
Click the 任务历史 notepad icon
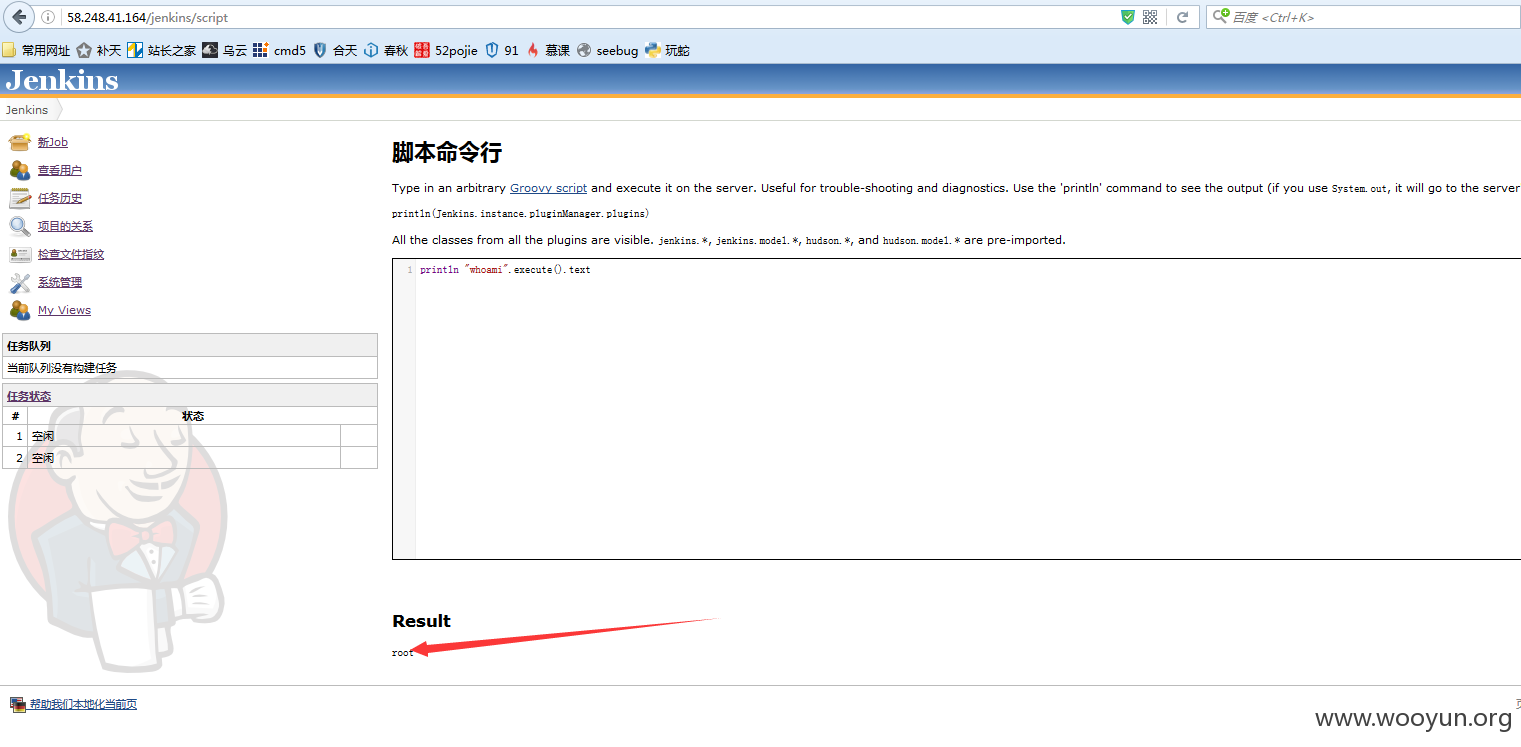tap(19, 198)
